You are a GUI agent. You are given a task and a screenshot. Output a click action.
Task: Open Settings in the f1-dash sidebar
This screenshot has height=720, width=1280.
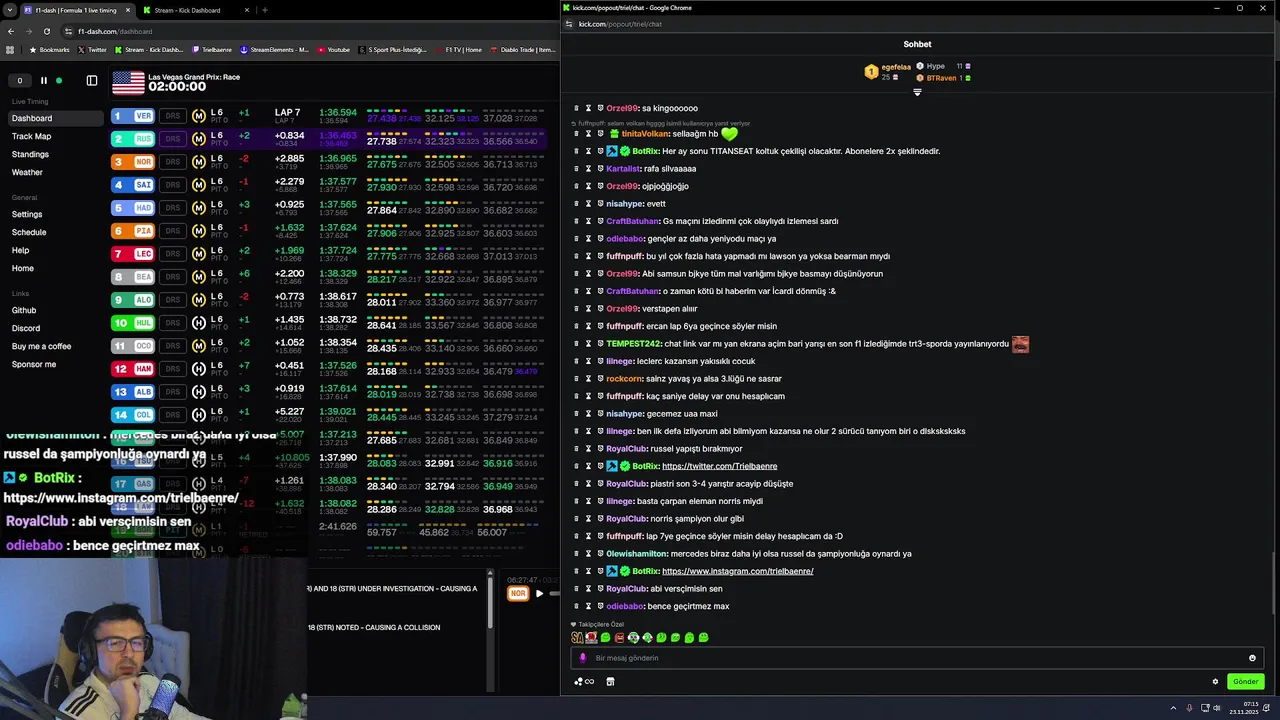(x=27, y=214)
